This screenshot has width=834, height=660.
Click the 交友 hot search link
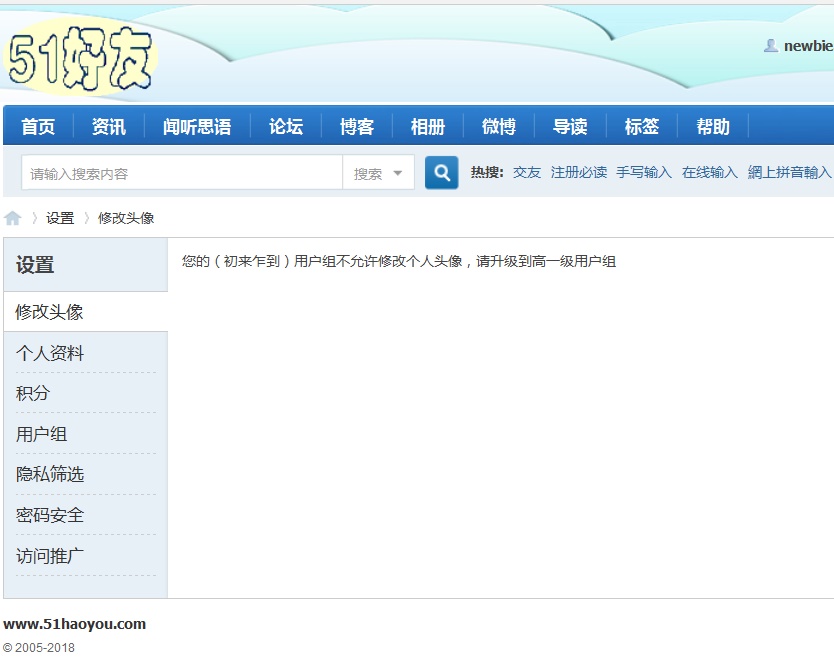pyautogui.click(x=527, y=172)
